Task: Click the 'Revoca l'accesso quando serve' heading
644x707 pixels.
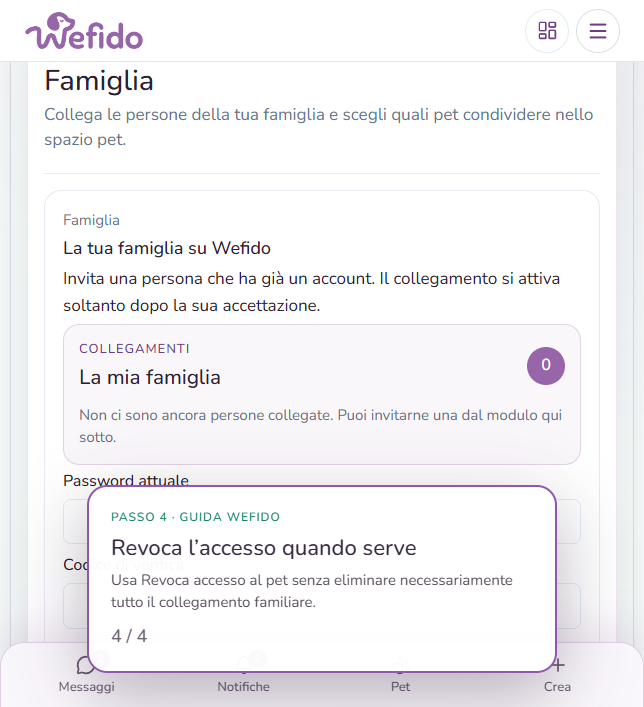Action: (264, 548)
